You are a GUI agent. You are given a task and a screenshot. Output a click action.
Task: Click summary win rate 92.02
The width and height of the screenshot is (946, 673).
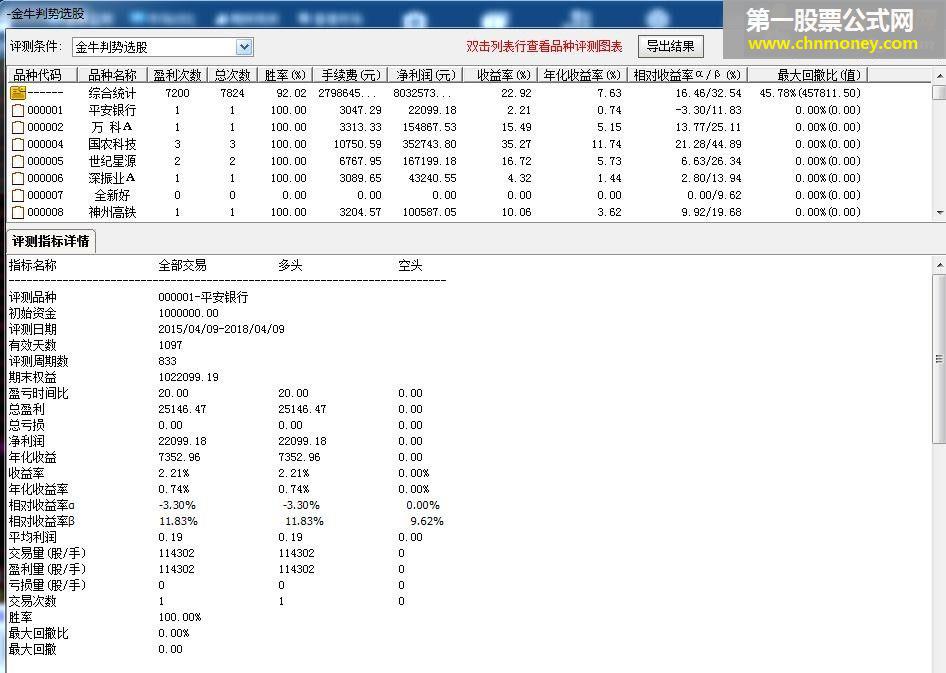click(x=291, y=93)
